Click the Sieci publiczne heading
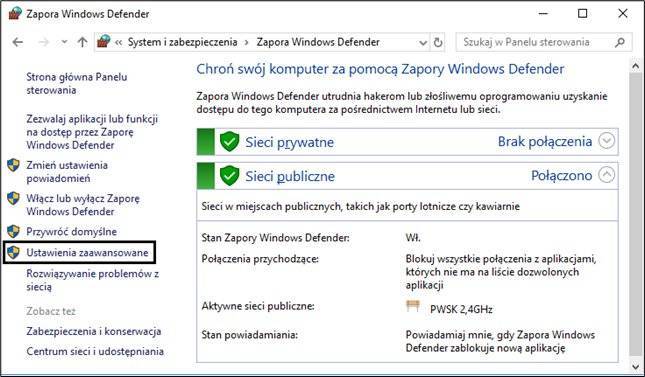This screenshot has height=377, width=645. [x=290, y=177]
